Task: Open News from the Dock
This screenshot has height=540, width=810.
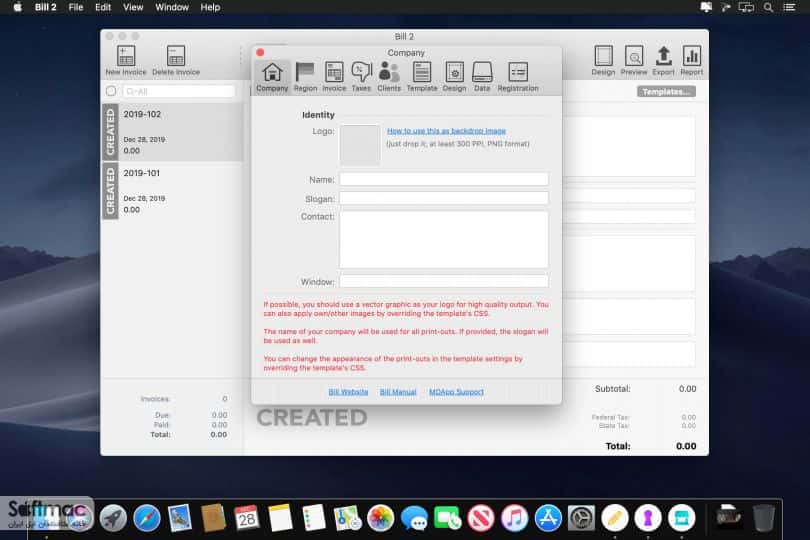Action: pos(481,518)
